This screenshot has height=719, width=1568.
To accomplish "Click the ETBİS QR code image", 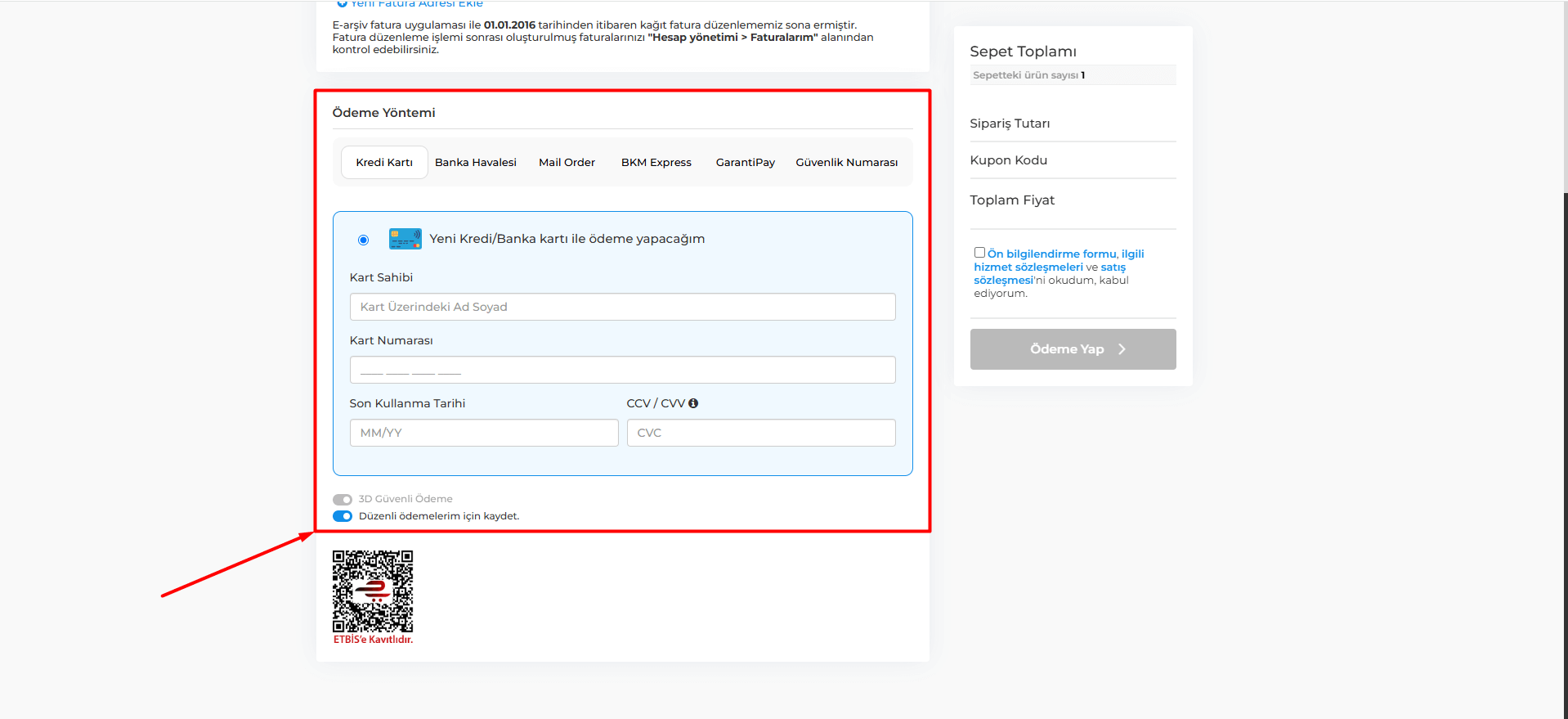I will [373, 591].
